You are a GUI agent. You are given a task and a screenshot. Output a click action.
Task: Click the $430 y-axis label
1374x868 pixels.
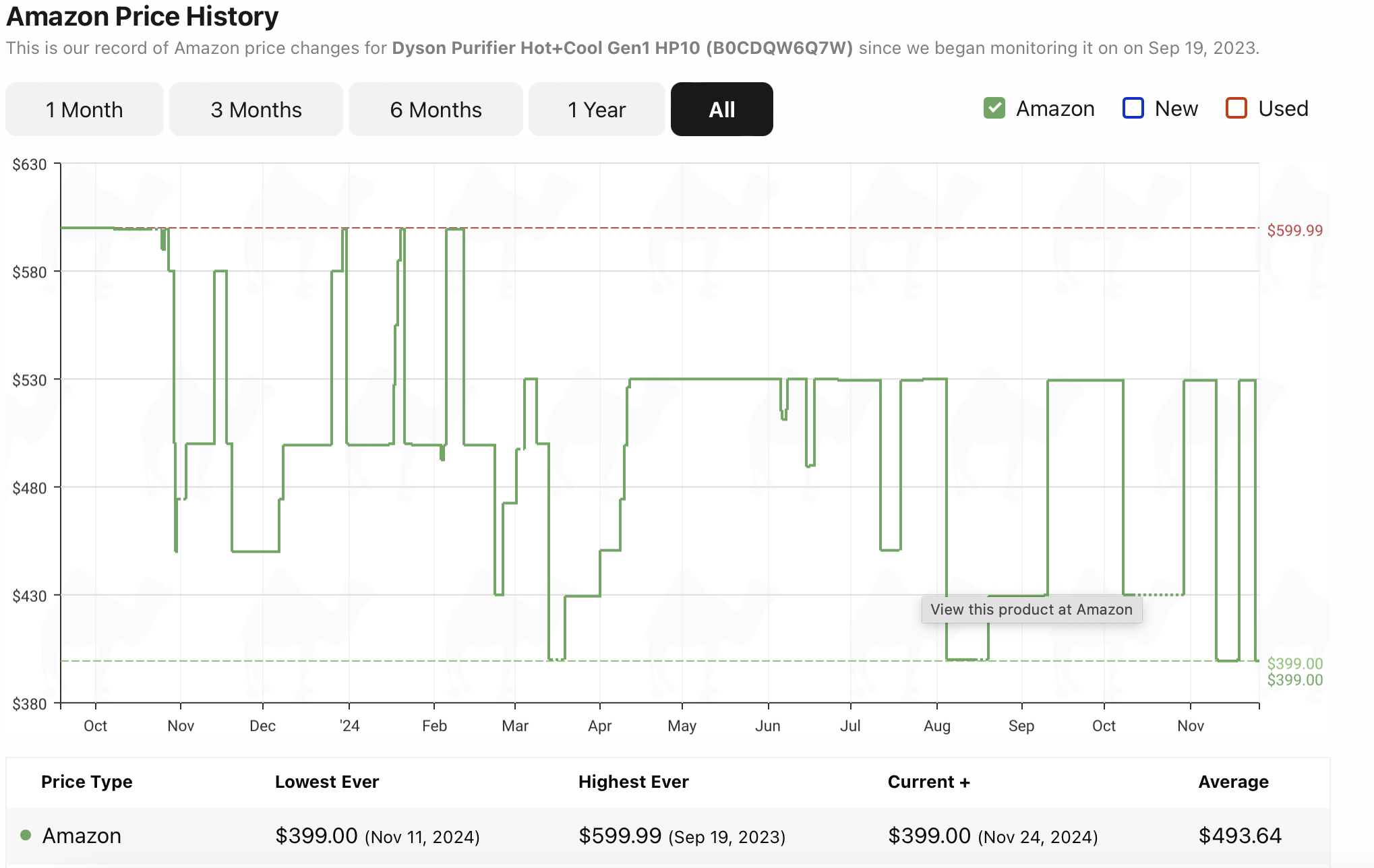tap(30, 596)
